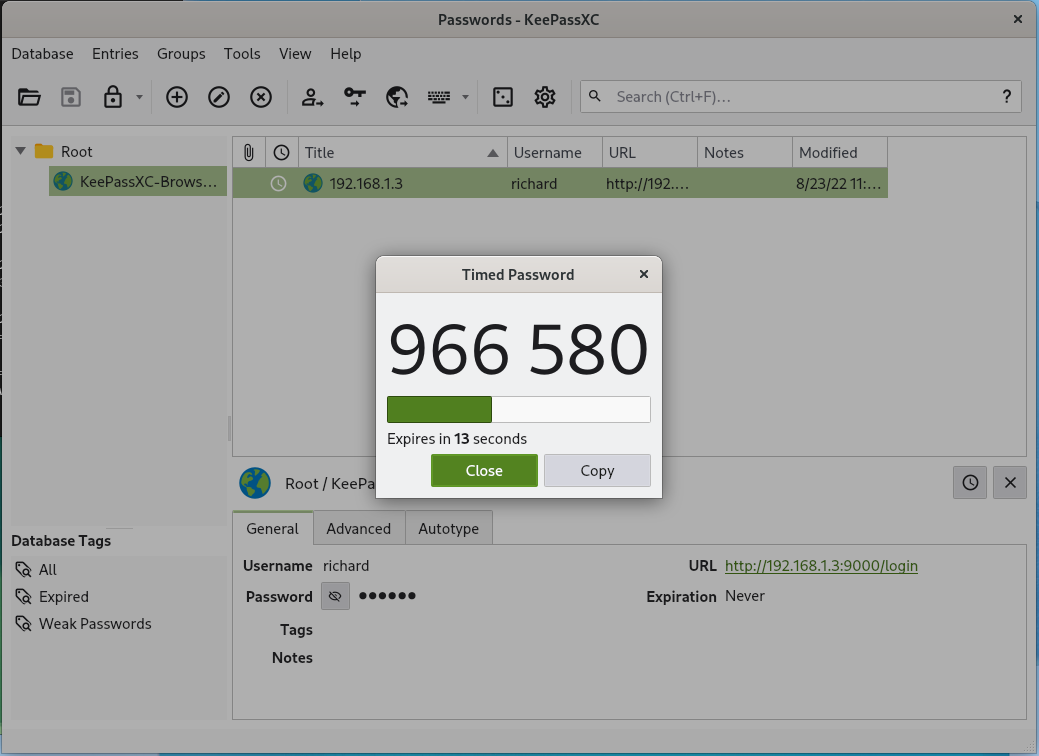Viewport: 1039px width, 756px height.
Task: Show TOTP clock button in preview panel
Action: click(970, 482)
